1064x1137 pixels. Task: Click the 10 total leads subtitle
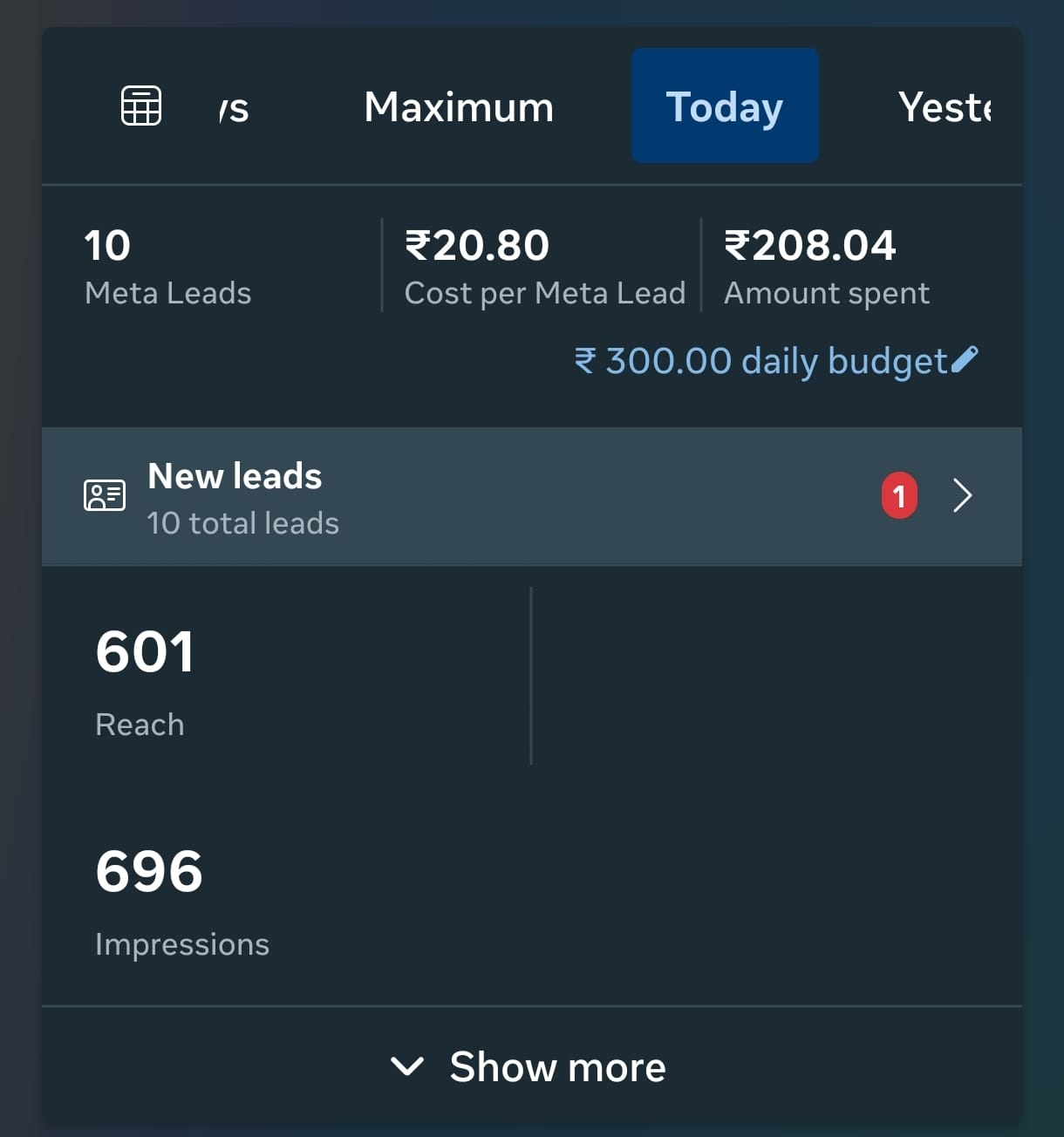click(242, 523)
